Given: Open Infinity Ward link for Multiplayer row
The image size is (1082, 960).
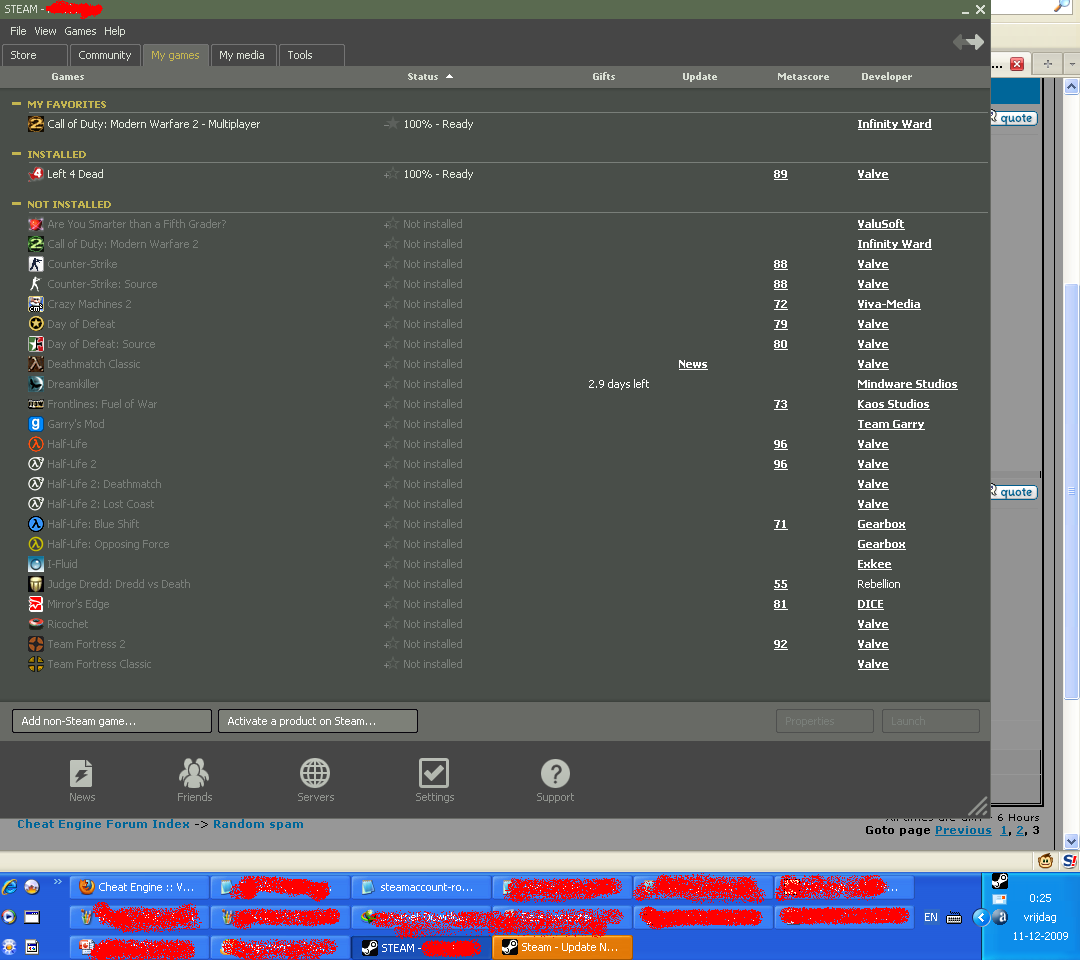Looking at the screenshot, I should pyautogui.click(x=894, y=124).
